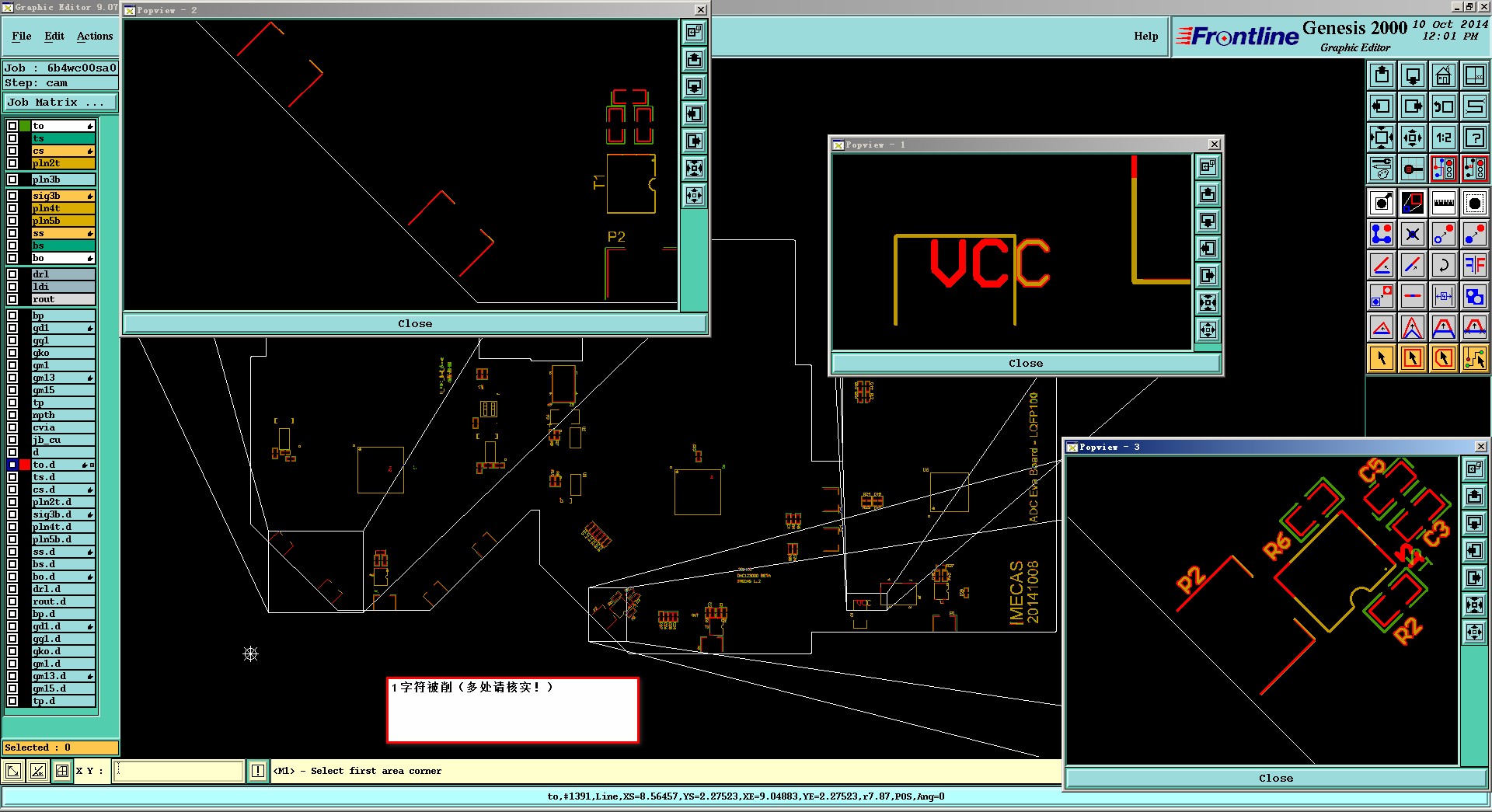The image size is (1492, 812).
Task: Open the Edit menu
Action: (x=54, y=36)
